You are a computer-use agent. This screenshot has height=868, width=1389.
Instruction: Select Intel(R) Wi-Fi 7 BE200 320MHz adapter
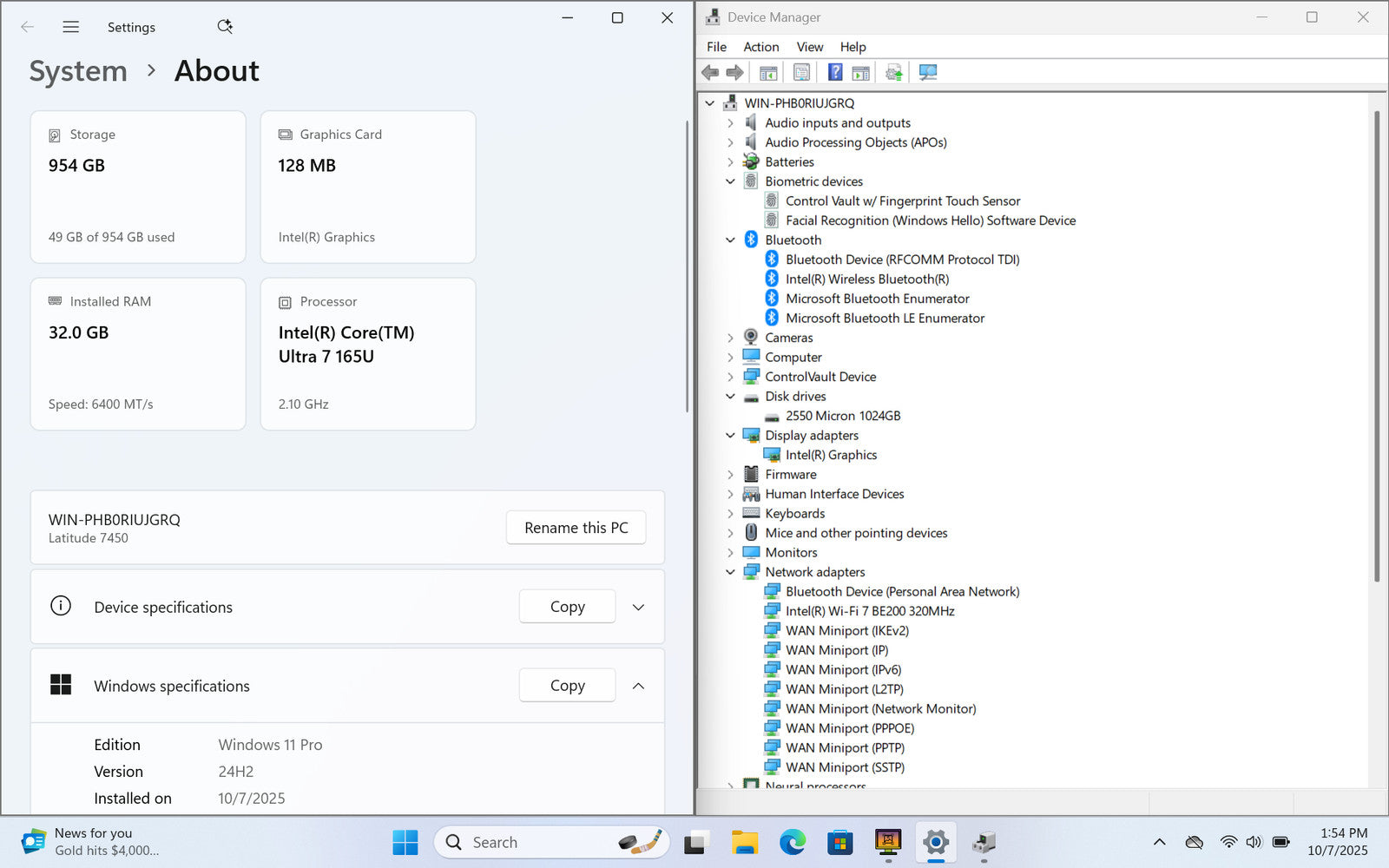(x=869, y=611)
